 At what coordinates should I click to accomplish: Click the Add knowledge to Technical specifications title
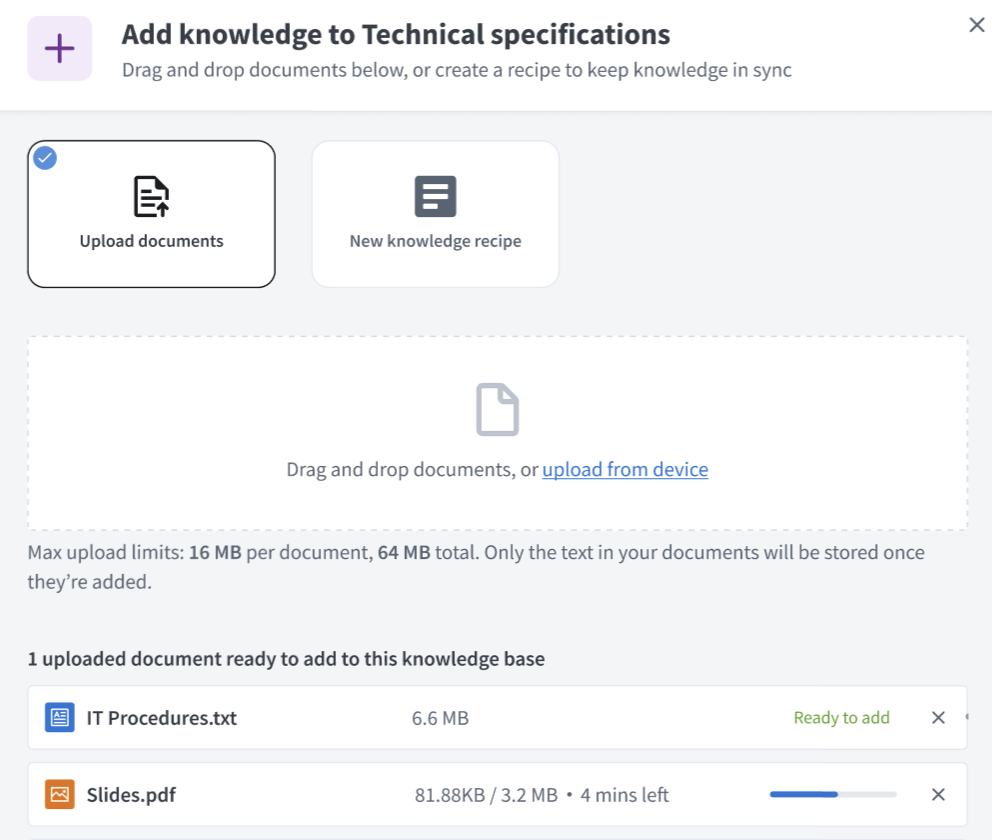click(395, 33)
